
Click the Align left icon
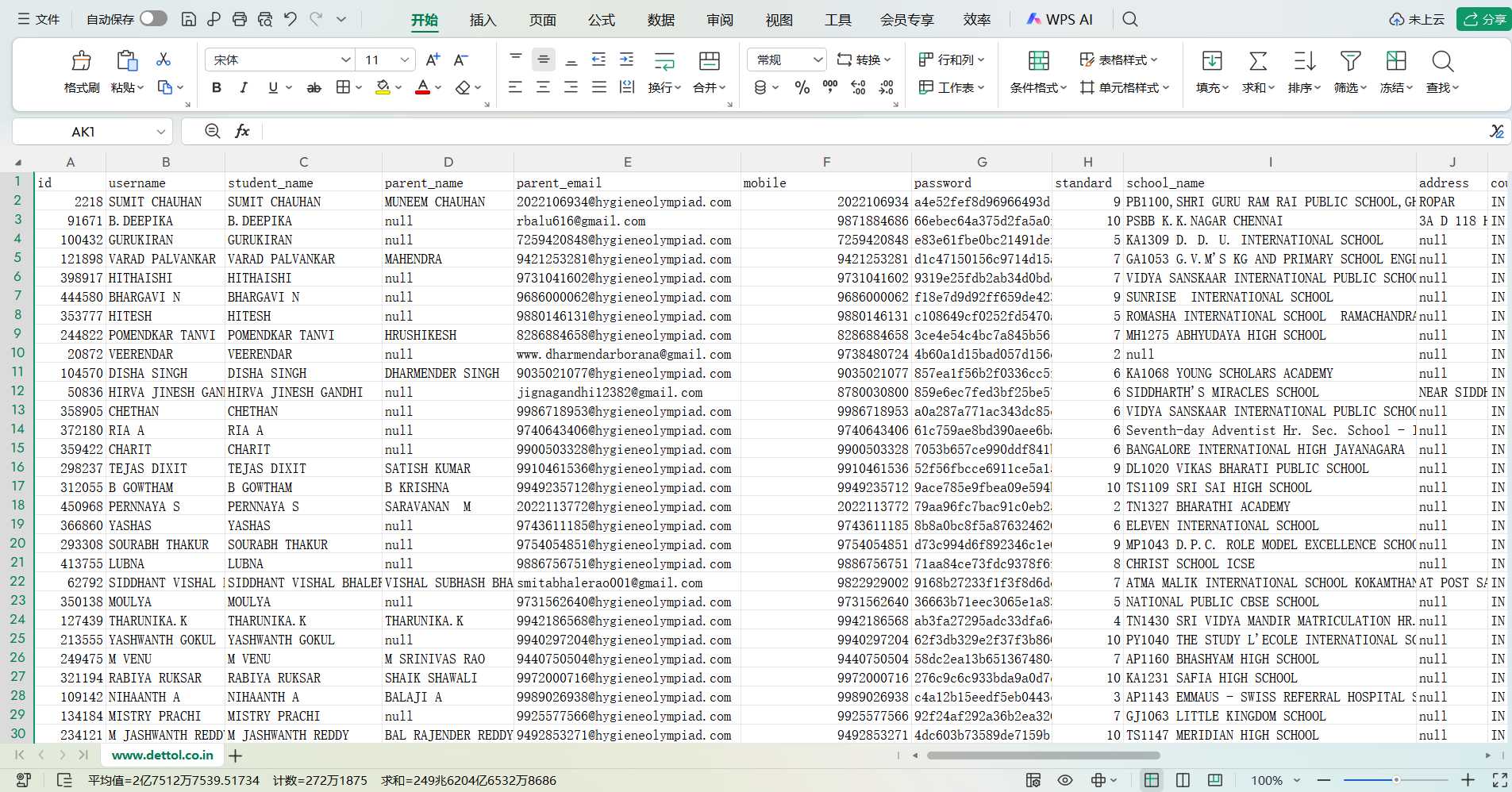click(515, 87)
